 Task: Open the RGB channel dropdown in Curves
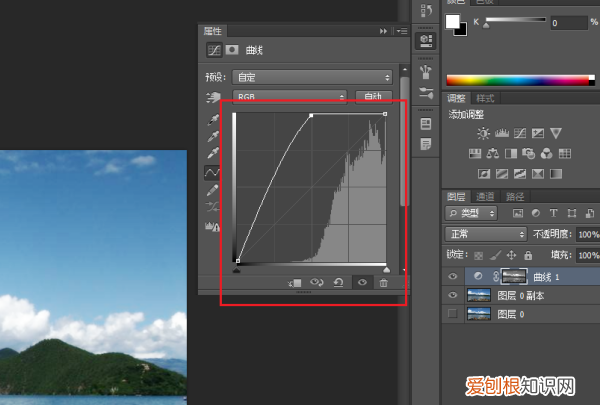290,97
